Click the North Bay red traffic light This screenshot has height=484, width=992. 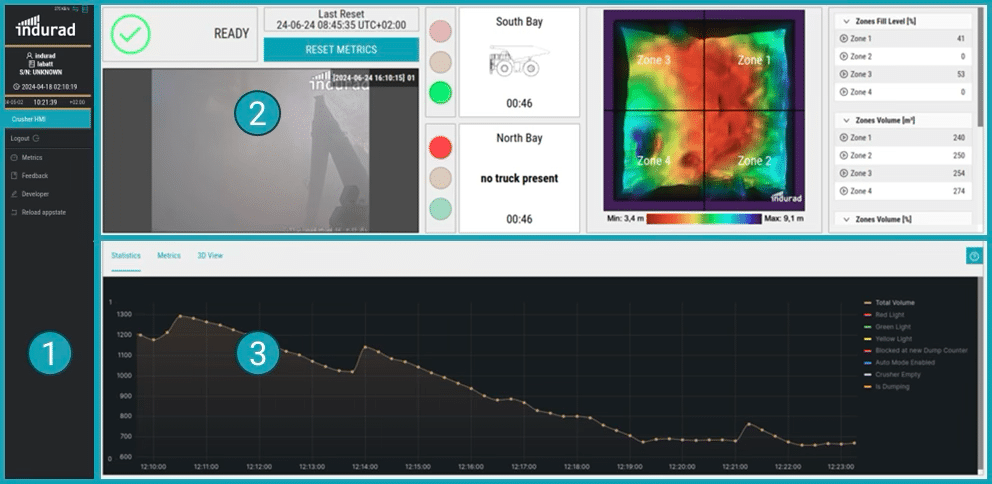pyautogui.click(x=440, y=147)
